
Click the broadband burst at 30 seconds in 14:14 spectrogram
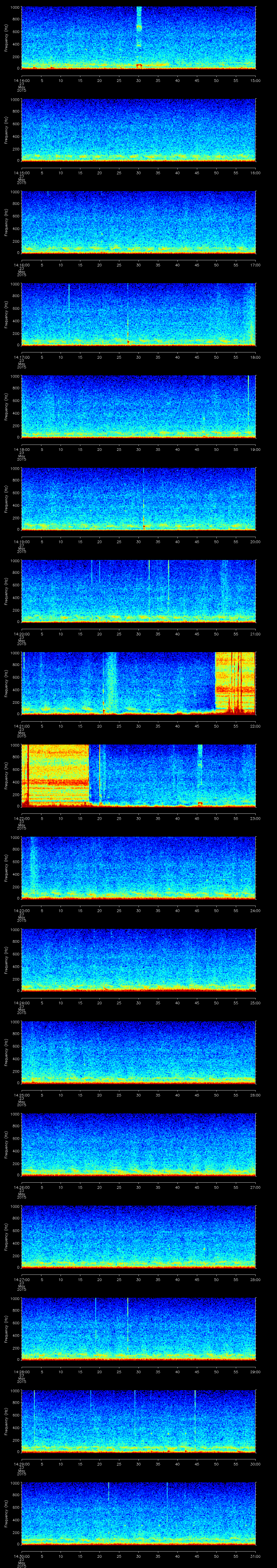(x=139, y=36)
